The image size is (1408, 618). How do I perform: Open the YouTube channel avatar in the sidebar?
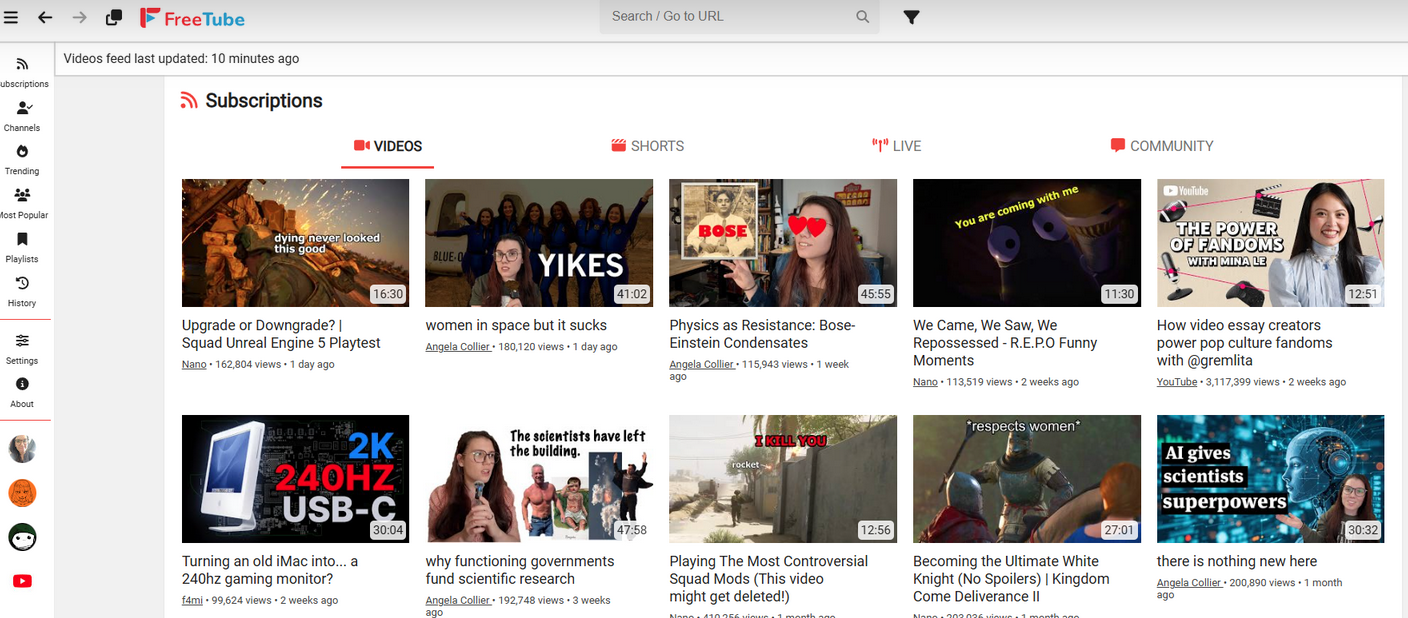tap(22, 581)
